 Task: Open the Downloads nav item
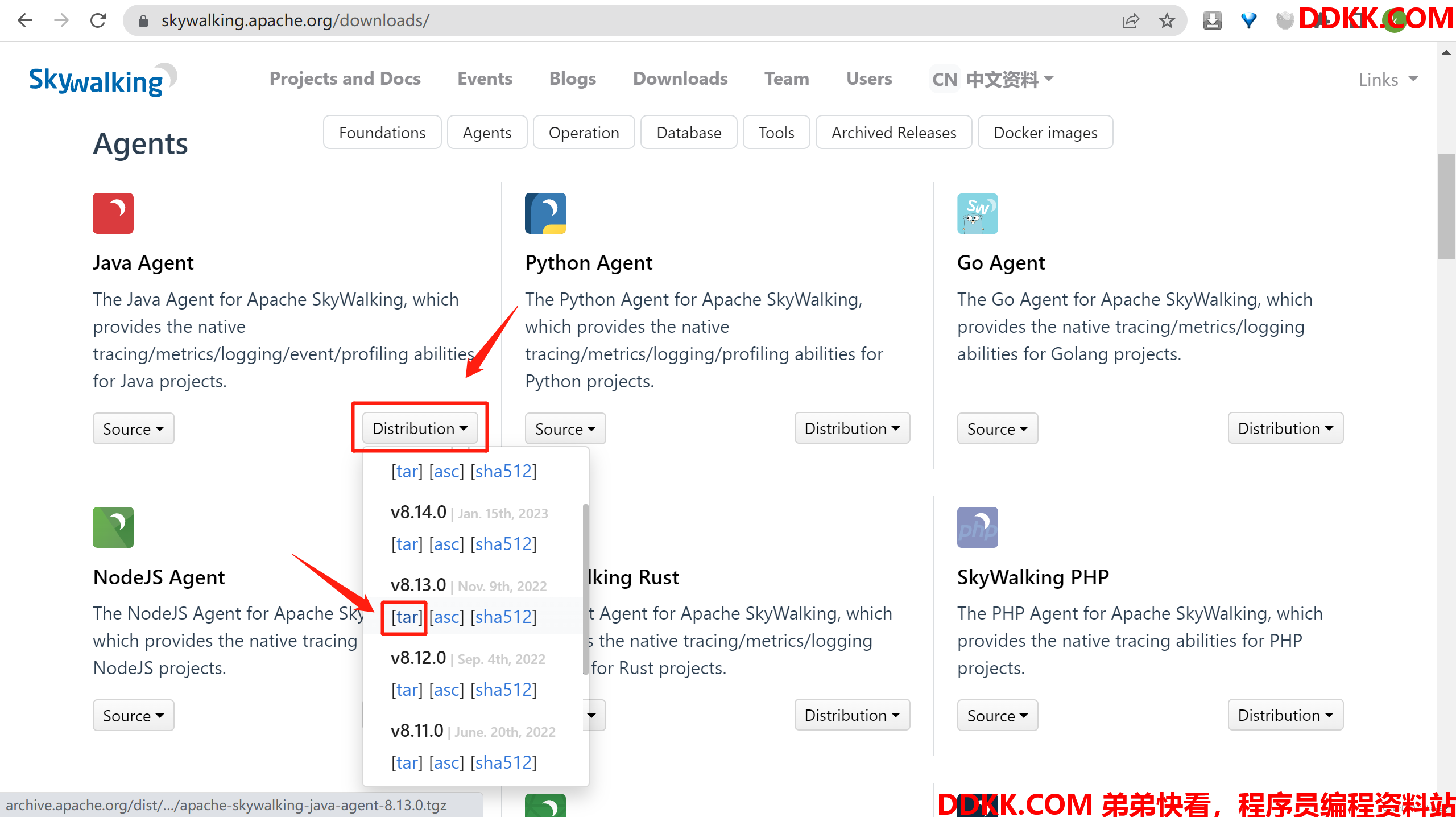(x=680, y=79)
